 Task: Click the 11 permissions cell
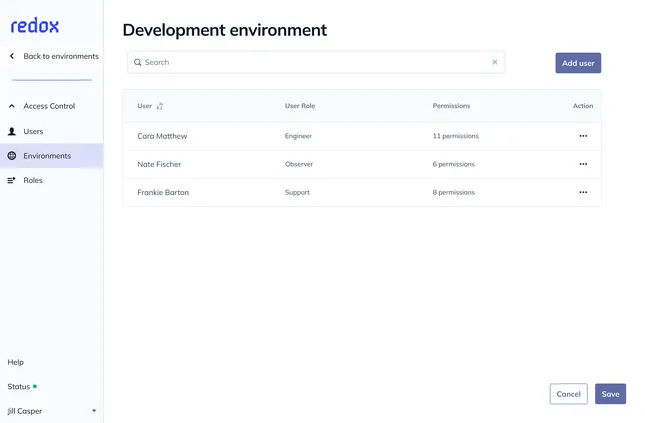[455, 136]
